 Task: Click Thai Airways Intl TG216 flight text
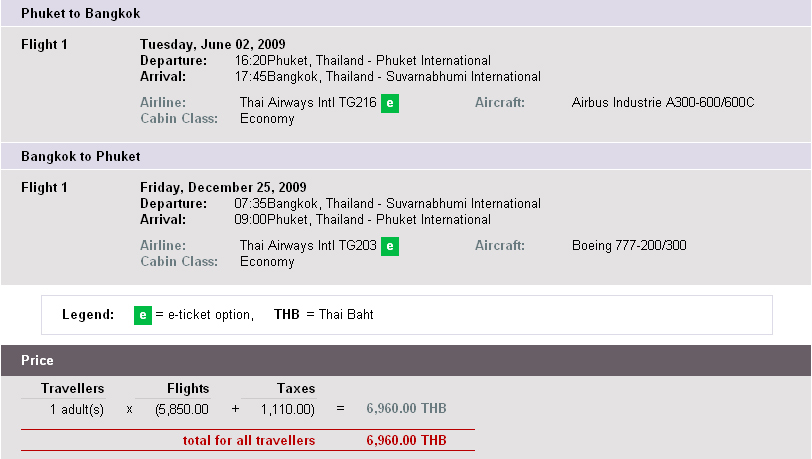click(x=308, y=103)
